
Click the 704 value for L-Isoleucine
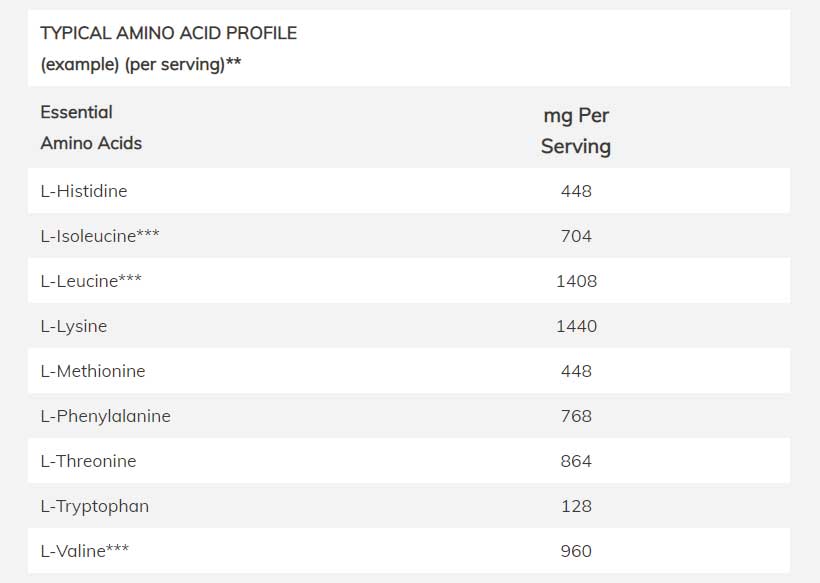tap(576, 236)
